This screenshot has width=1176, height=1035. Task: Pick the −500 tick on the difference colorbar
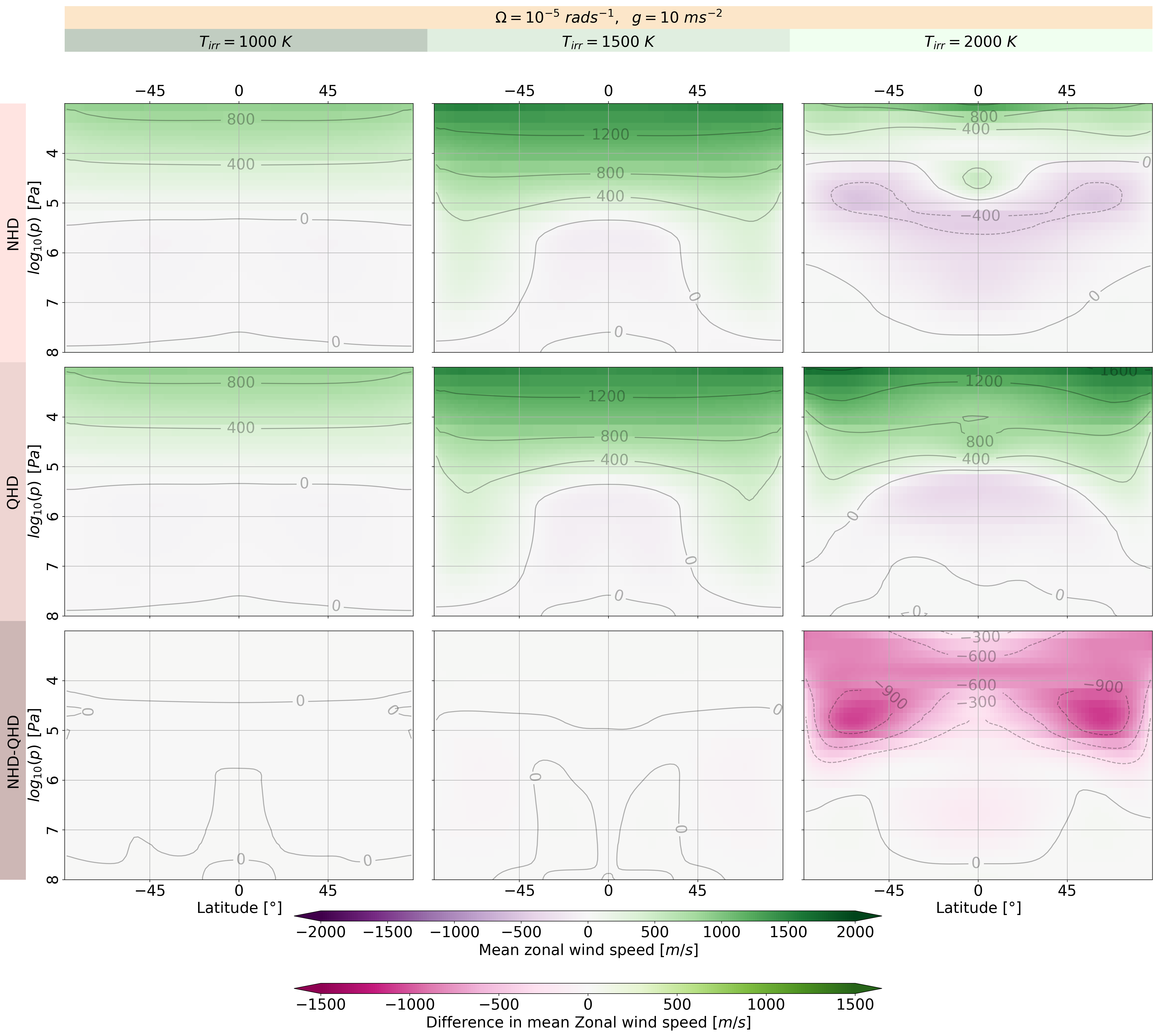[x=499, y=1004]
